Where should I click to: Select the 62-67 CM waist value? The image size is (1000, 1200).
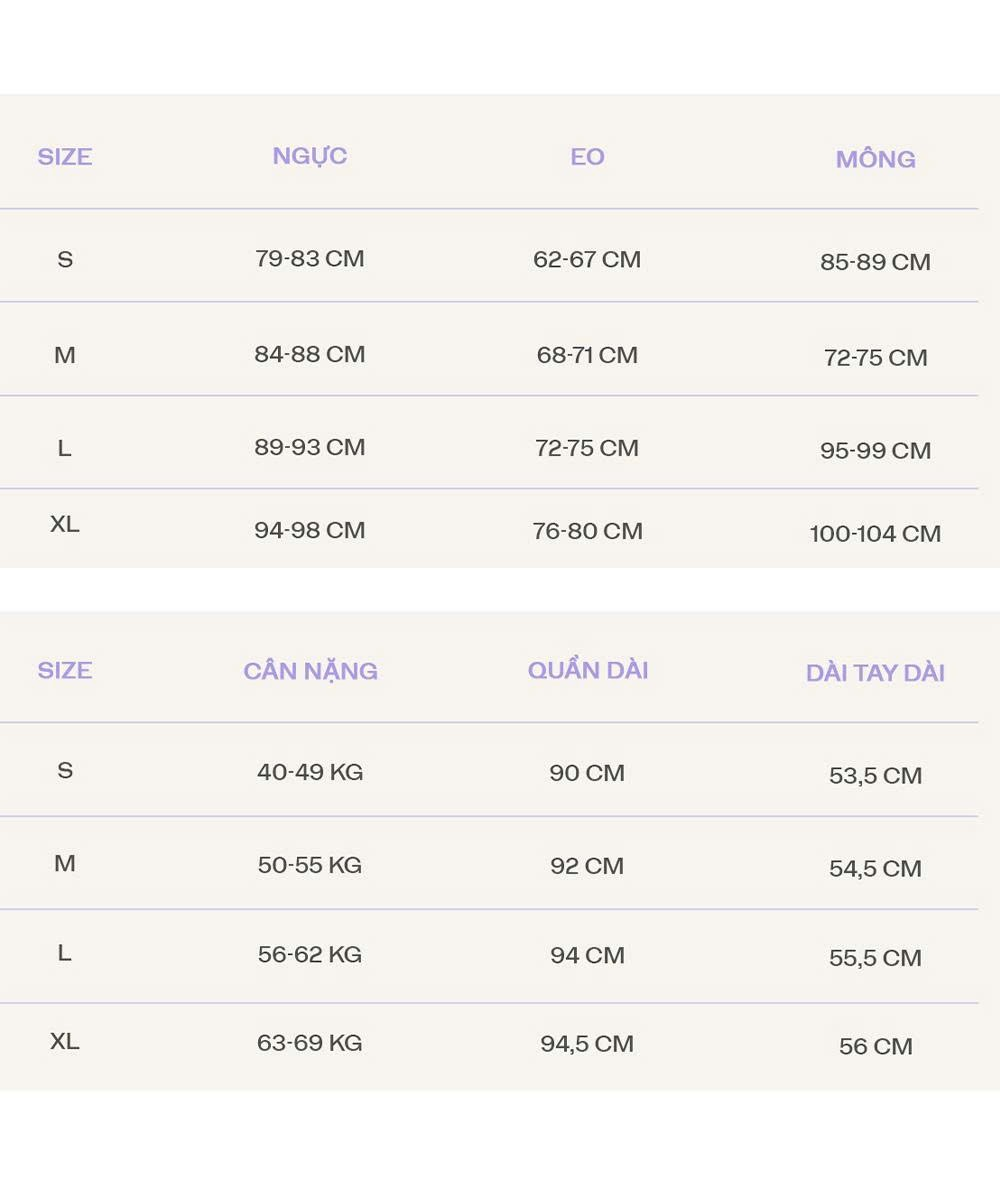coord(587,260)
